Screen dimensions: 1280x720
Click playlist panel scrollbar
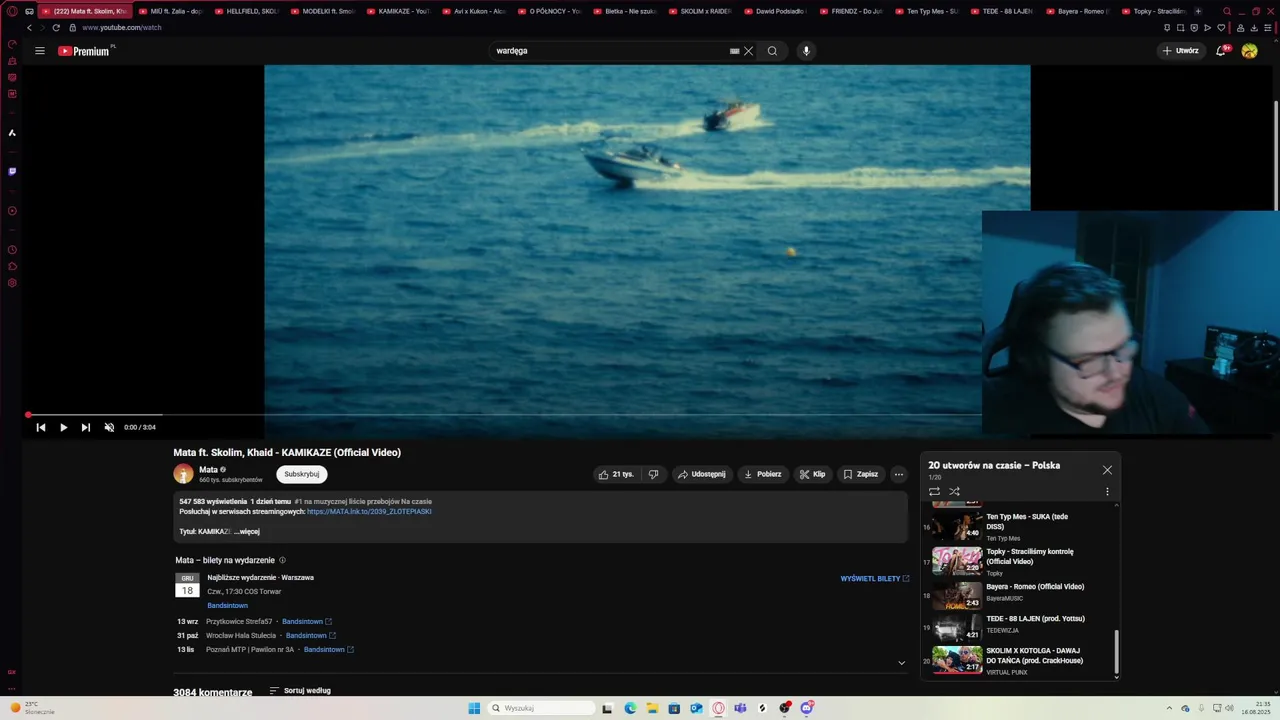pyautogui.click(x=1117, y=651)
